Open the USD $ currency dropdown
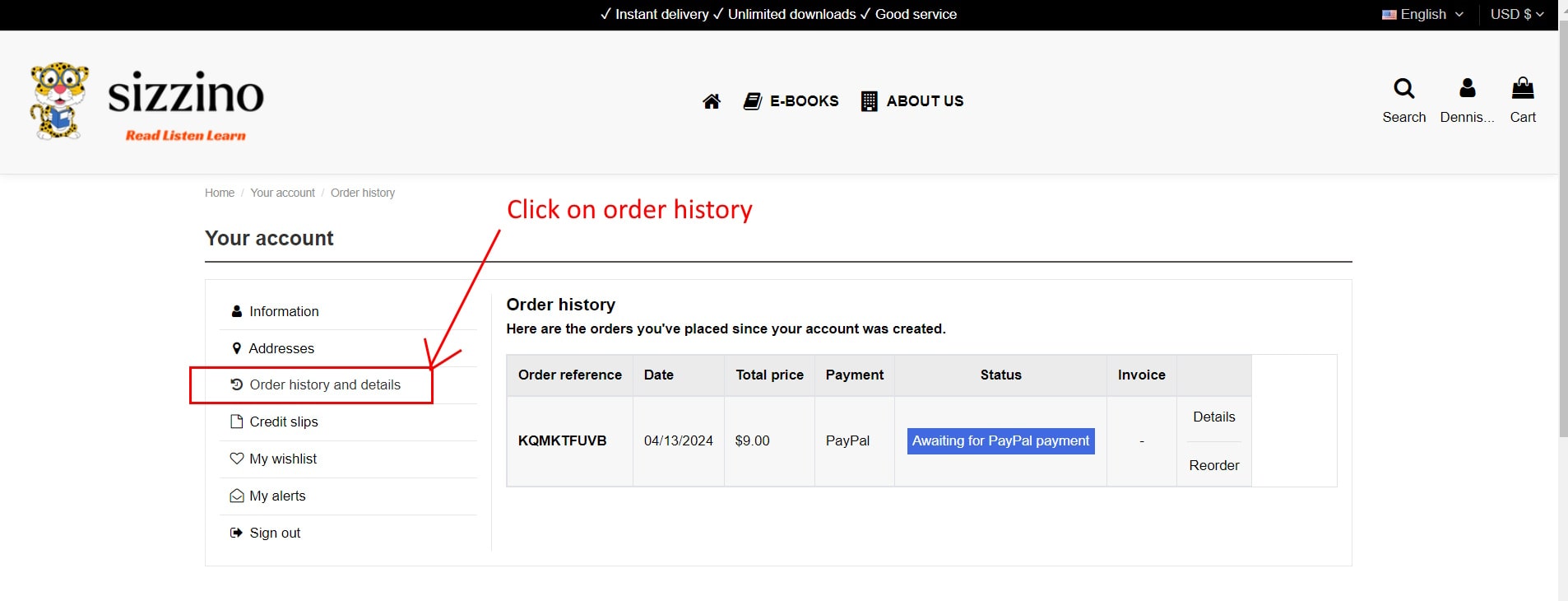 [x=1516, y=14]
